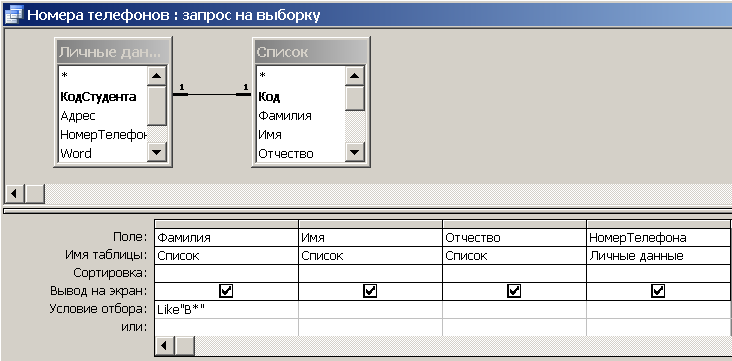This screenshot has width=732, height=361.
Task: Click the Условие отбора cell under Имя
Action: 370,310
